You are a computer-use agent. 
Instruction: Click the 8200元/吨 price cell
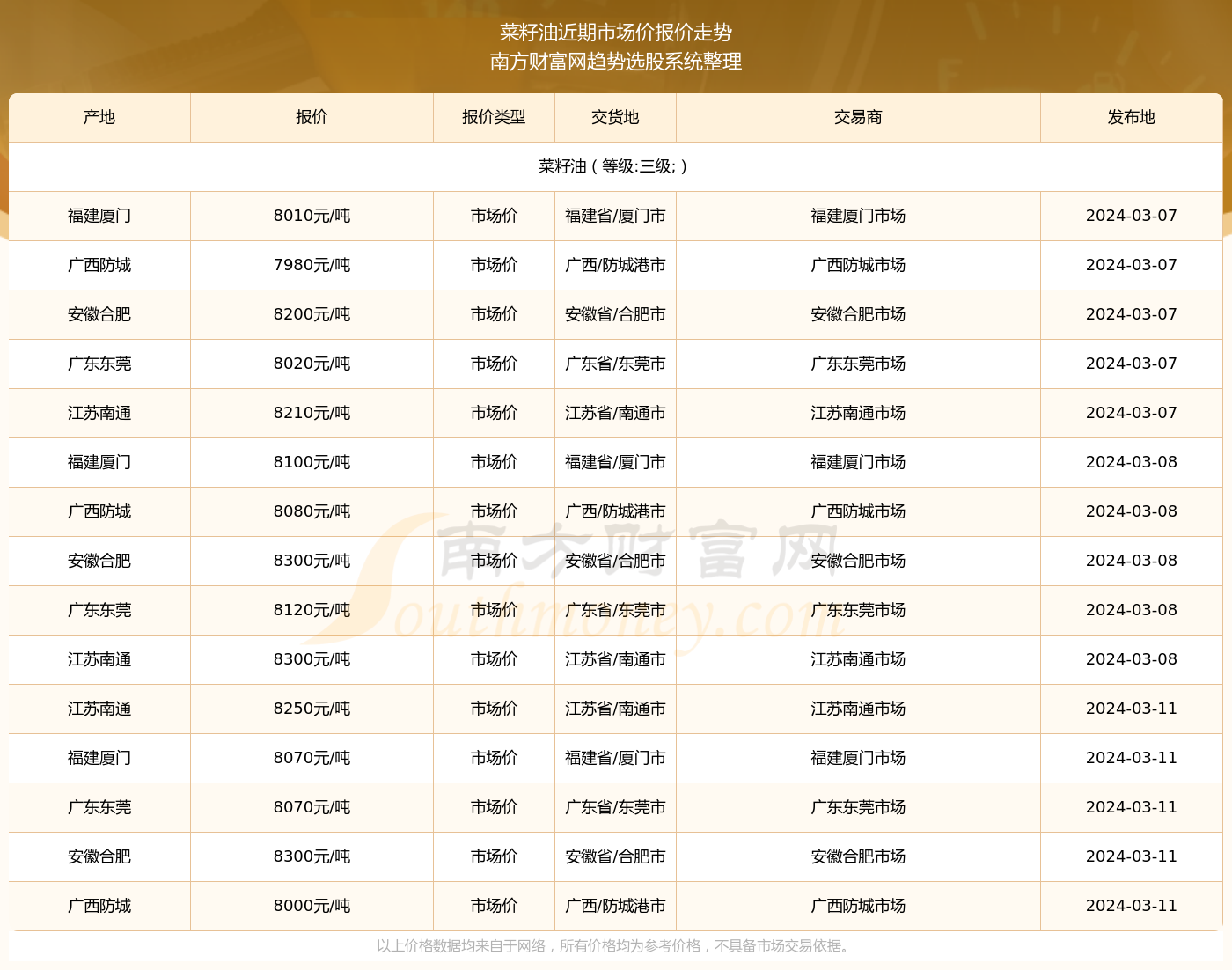312,314
